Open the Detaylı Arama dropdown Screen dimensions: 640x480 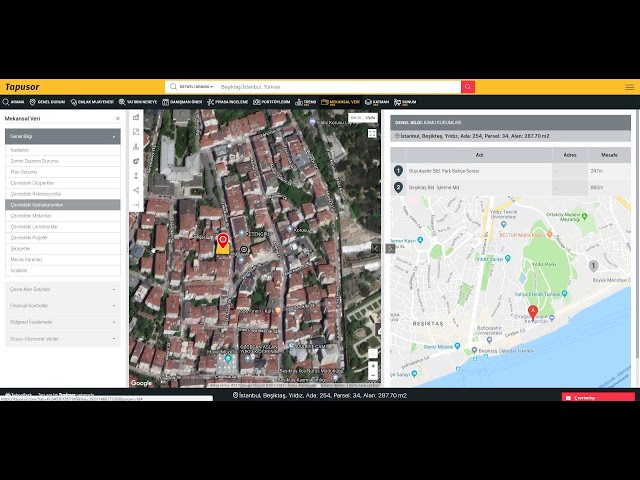tap(196, 87)
